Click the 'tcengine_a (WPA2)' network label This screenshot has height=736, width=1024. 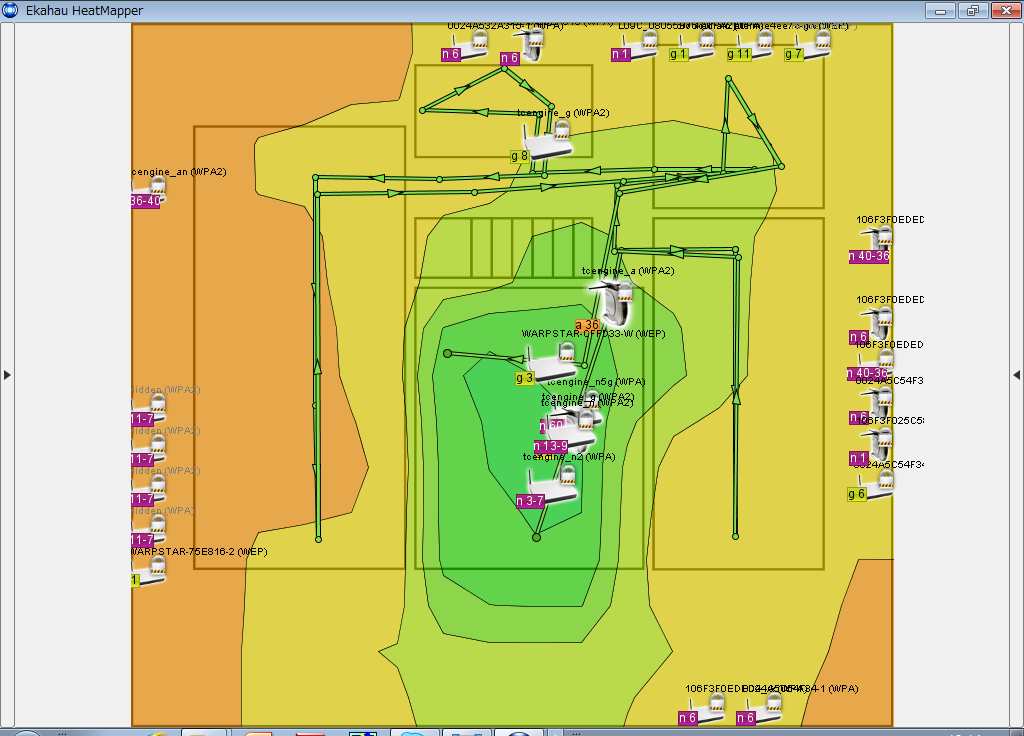[x=628, y=270]
